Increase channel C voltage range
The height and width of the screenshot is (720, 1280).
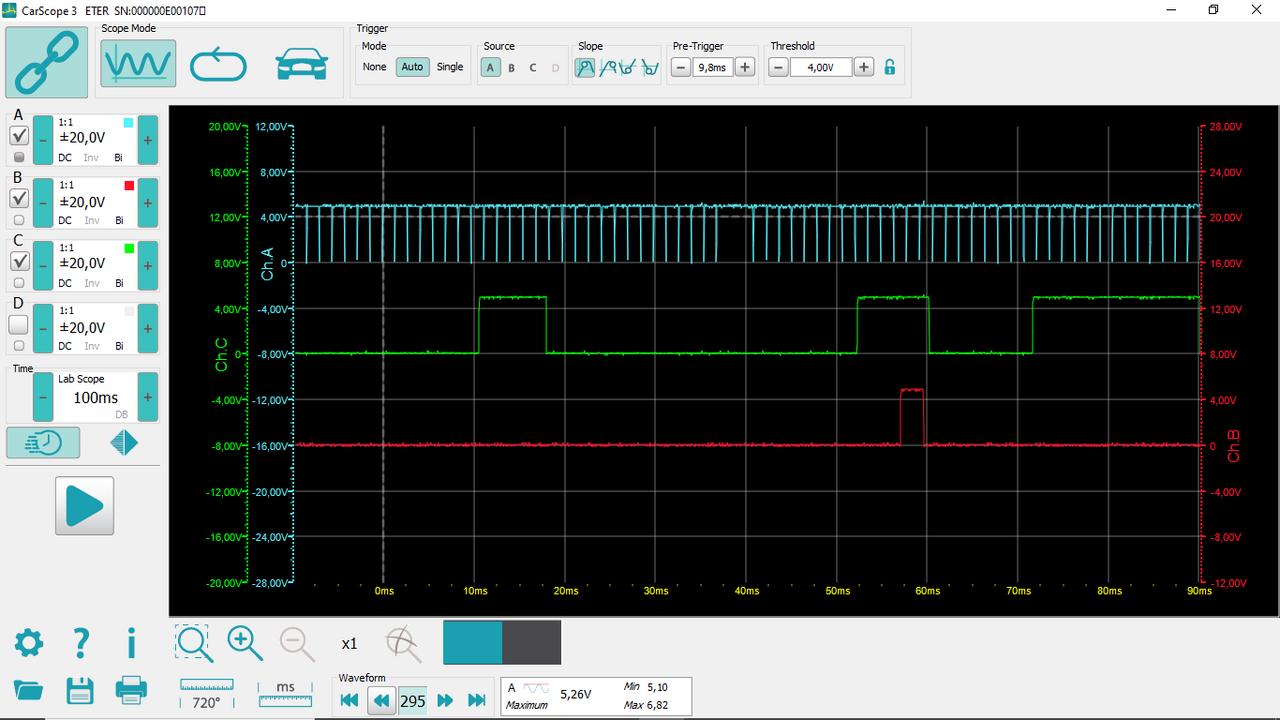click(148, 266)
